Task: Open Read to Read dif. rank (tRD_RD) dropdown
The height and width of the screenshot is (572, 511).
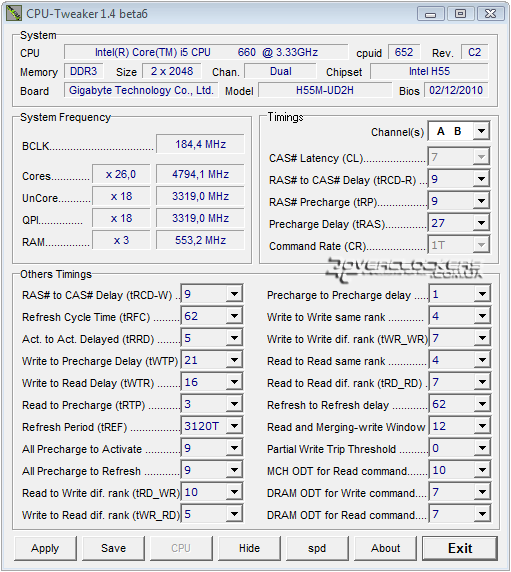Action: (x=482, y=382)
